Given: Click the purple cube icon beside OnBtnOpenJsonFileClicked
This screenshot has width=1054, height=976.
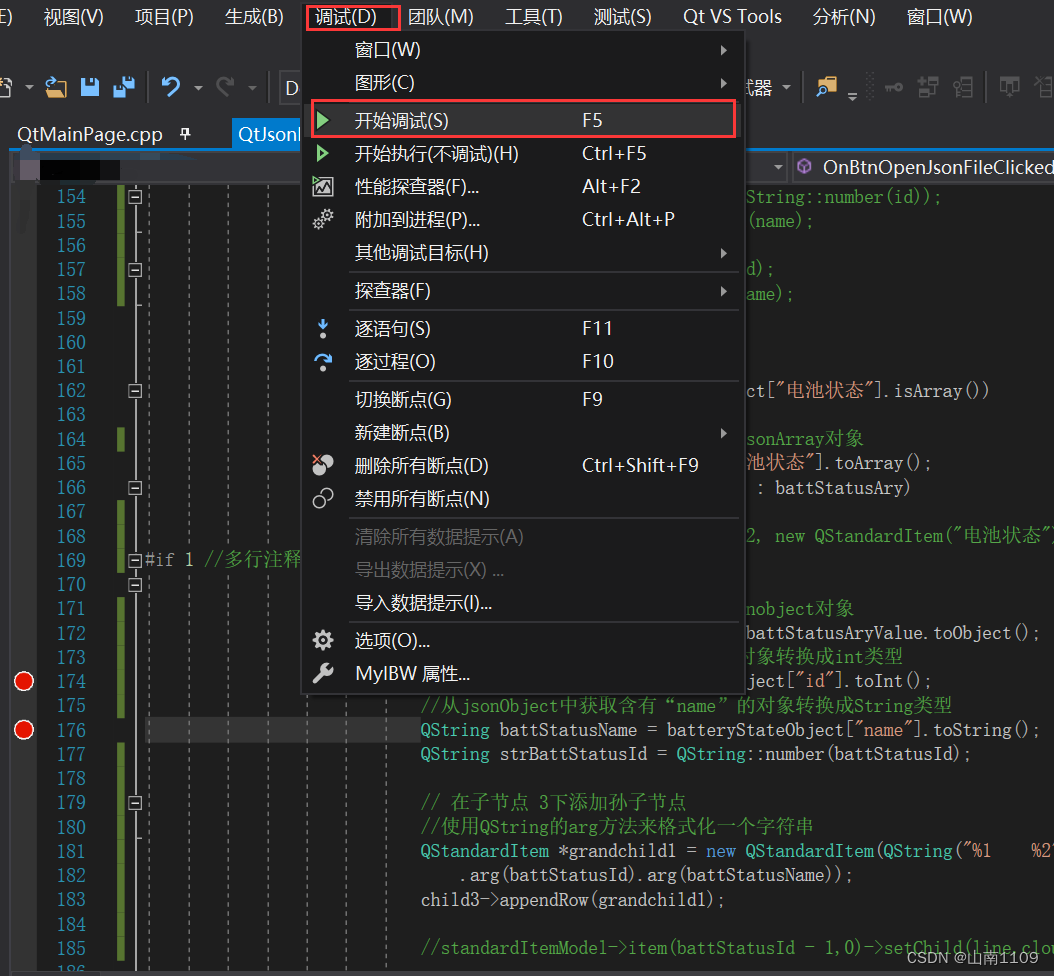Looking at the screenshot, I should (804, 166).
